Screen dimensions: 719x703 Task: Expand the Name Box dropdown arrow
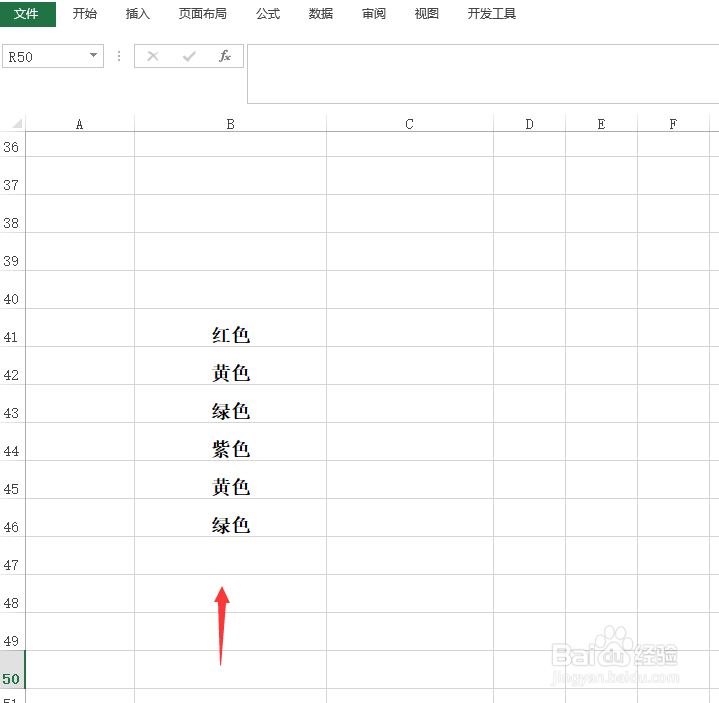coord(94,55)
